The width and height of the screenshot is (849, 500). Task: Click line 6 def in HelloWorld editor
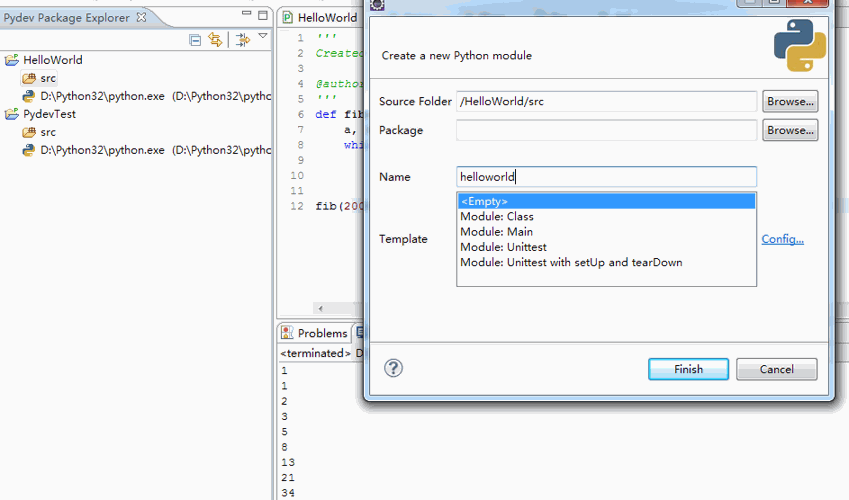click(x=325, y=114)
